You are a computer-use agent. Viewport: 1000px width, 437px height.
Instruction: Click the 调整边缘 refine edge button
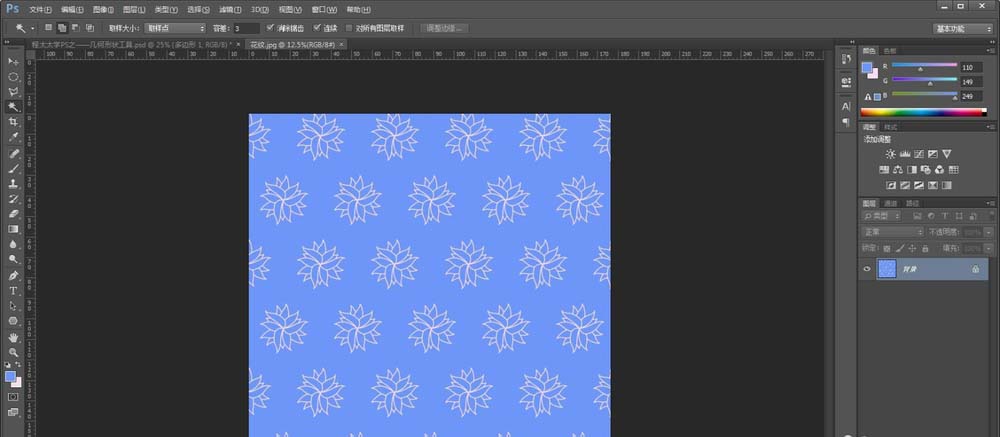pos(444,28)
